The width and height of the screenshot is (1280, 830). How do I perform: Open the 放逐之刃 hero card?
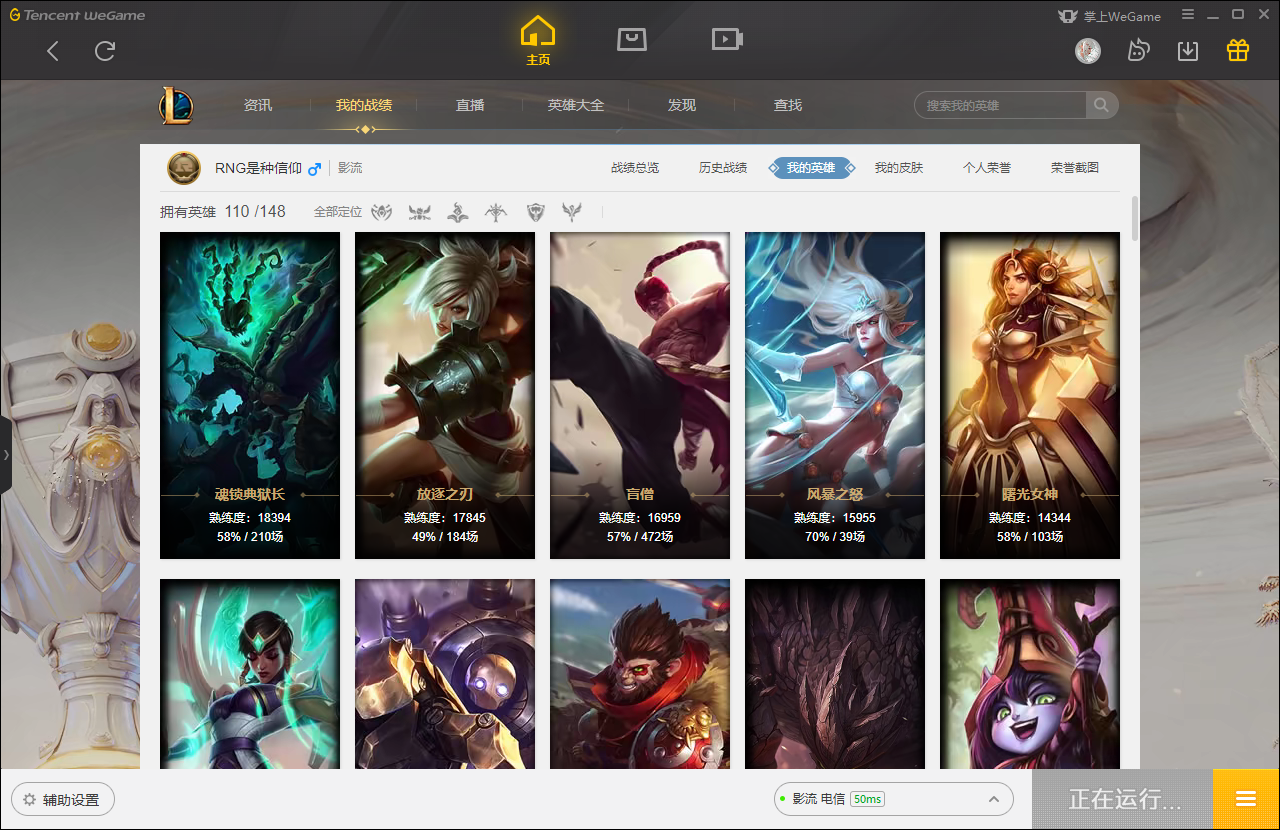click(445, 395)
